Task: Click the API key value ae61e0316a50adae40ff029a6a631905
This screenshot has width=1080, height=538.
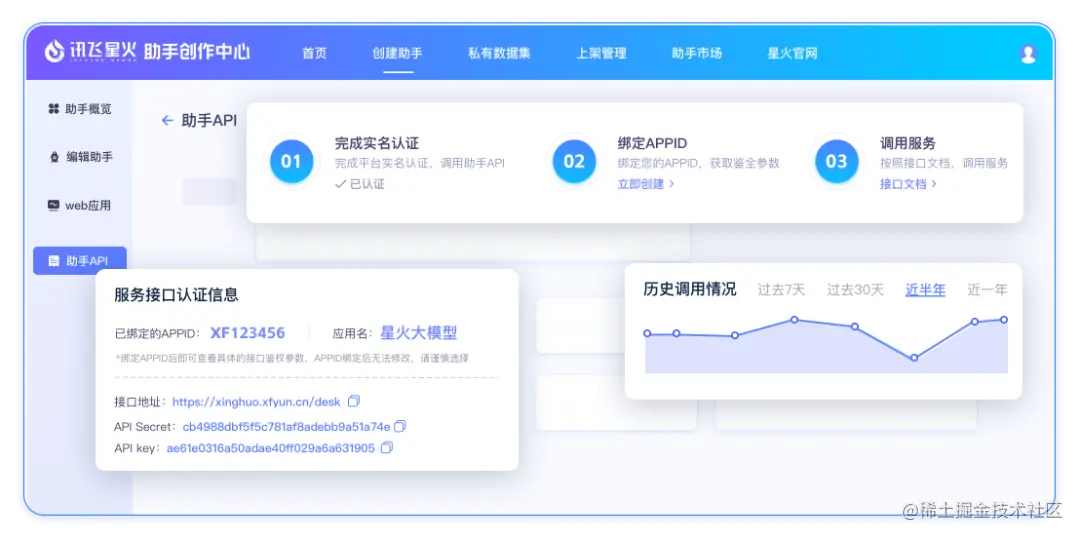Action: coord(271,448)
